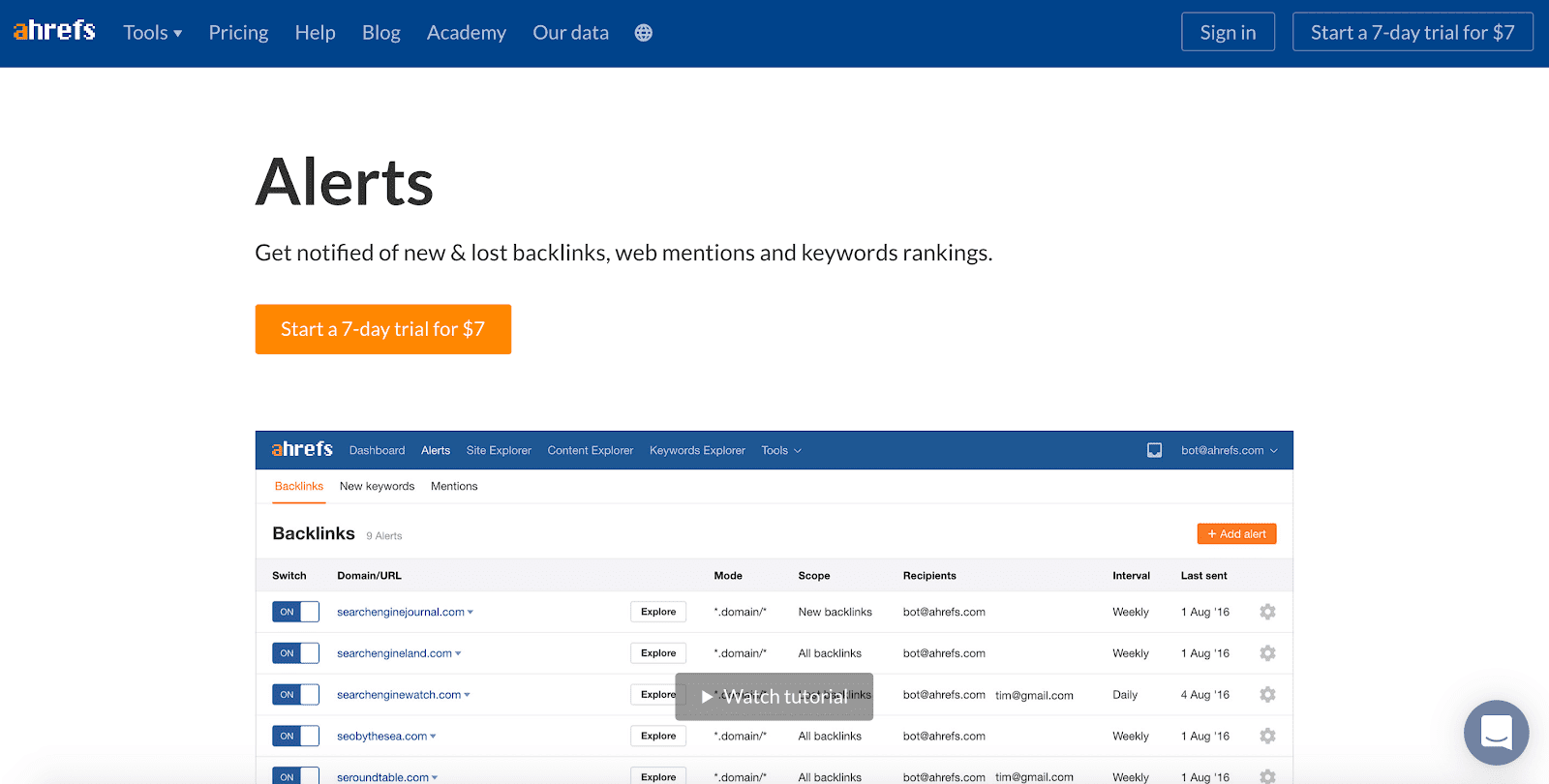Expand seobythesea.com domain dropdown
Image resolution: width=1549 pixels, height=784 pixels.
coord(433,737)
